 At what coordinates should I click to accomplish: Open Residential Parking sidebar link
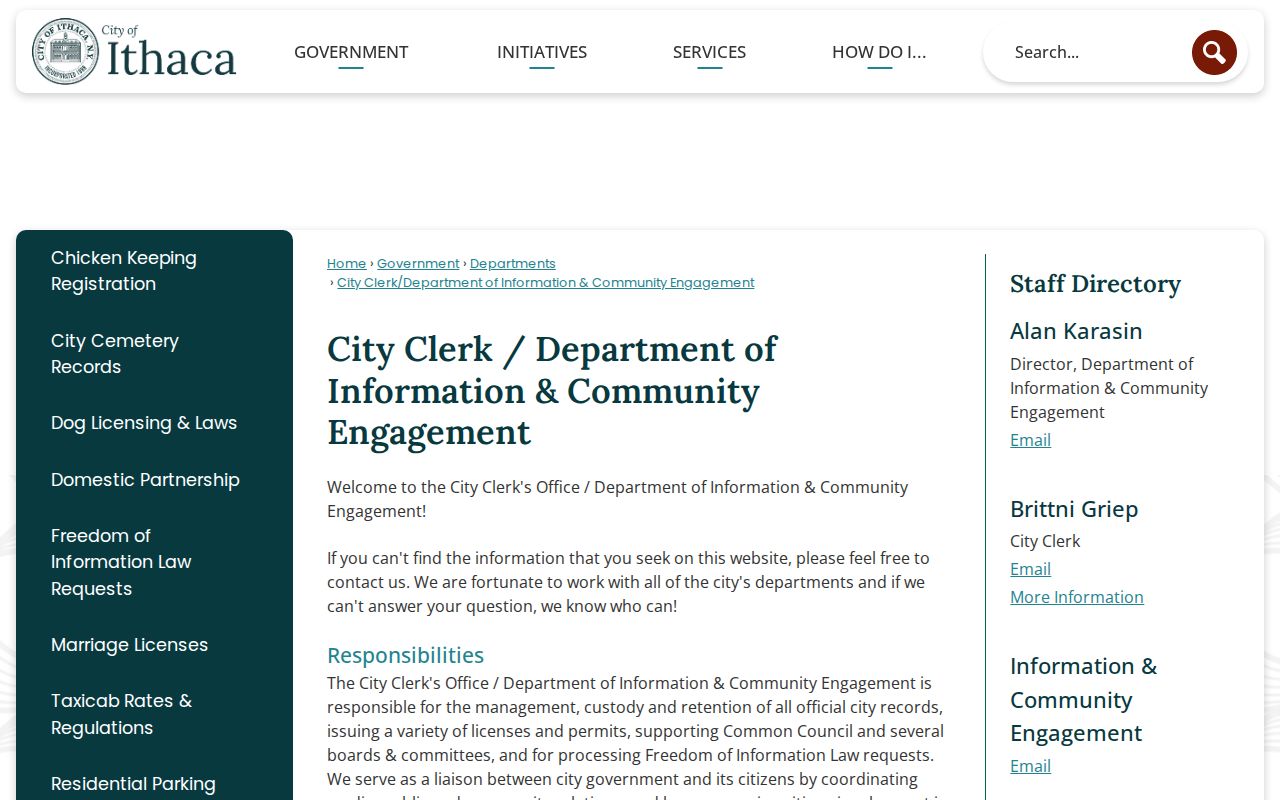[133, 784]
